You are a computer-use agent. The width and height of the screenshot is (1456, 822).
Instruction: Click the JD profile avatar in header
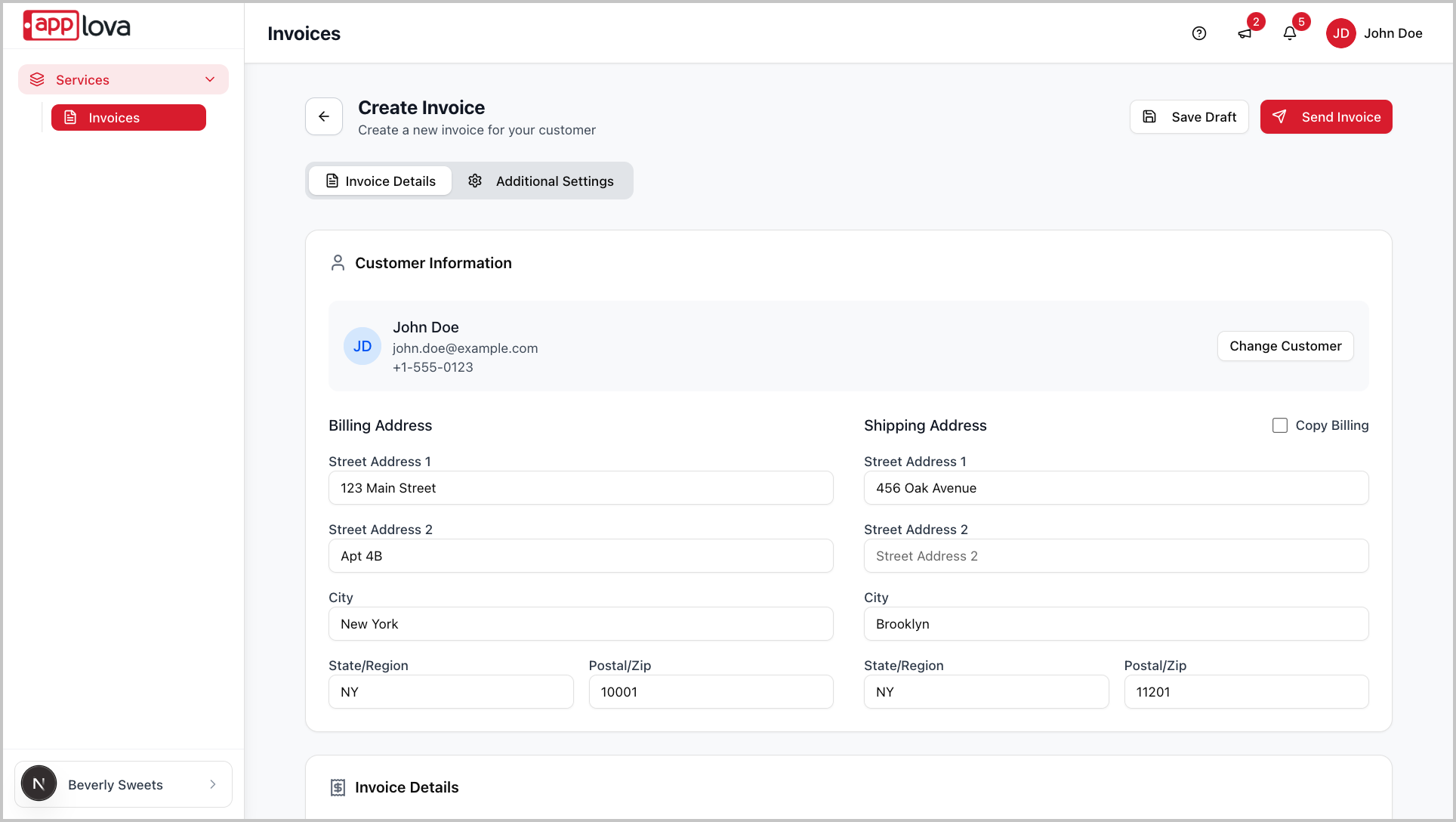pyautogui.click(x=1341, y=33)
